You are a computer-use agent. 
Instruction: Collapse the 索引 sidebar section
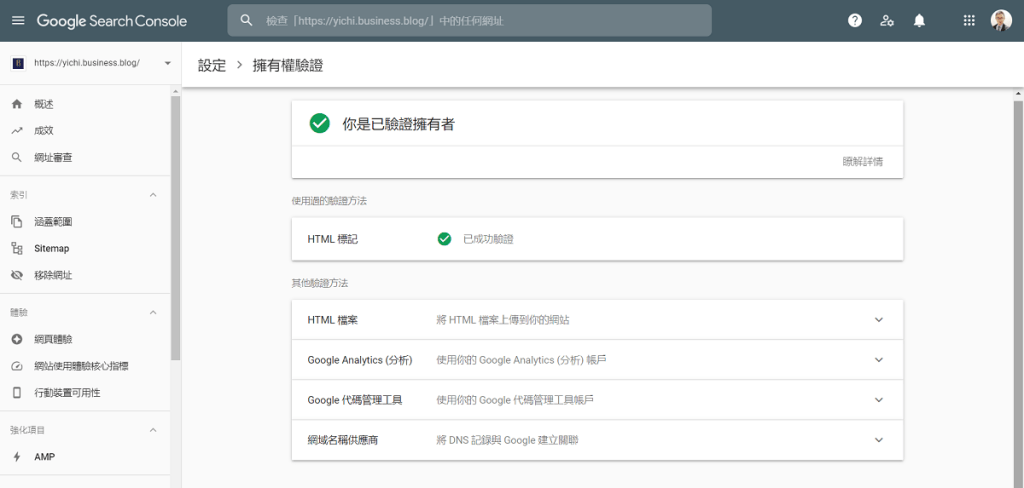coord(153,195)
